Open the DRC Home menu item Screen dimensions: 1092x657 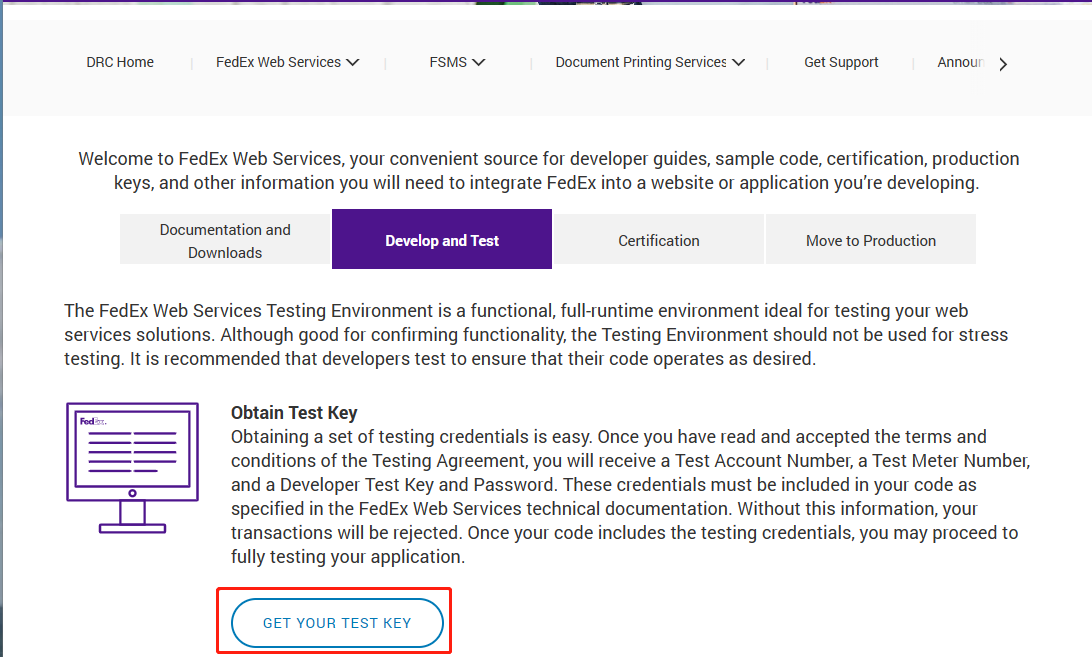[x=120, y=62]
